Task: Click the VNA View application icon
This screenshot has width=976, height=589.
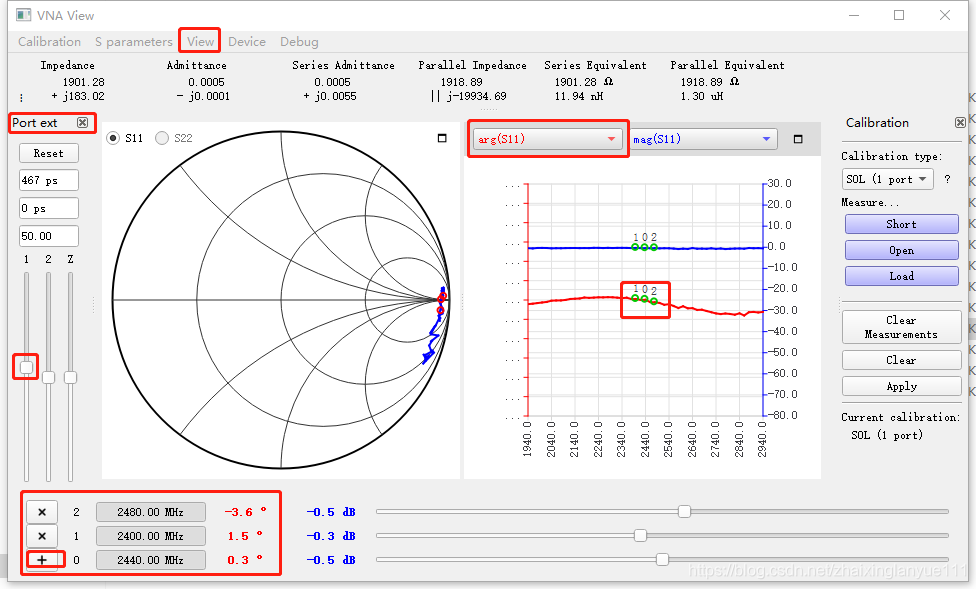Action: click(x=24, y=15)
